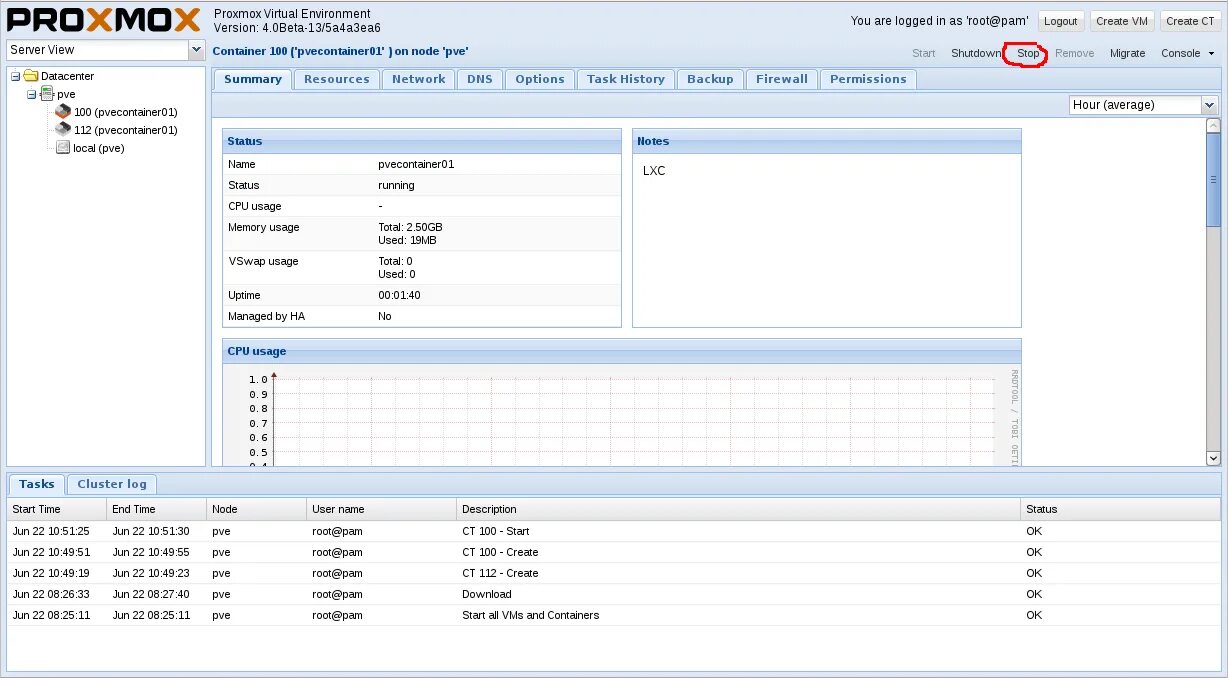
Task: Select 112 (pvecontainer01) in tree
Action: (x=126, y=130)
